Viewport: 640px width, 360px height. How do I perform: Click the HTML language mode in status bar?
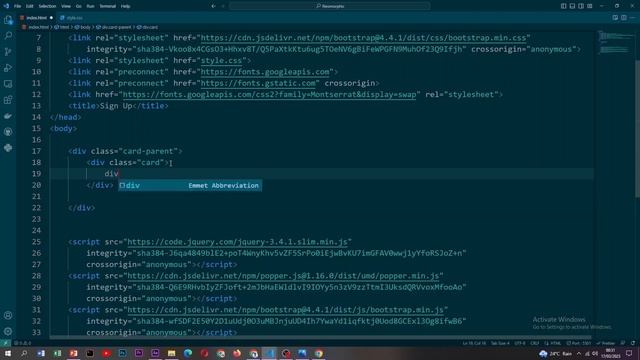[553, 343]
